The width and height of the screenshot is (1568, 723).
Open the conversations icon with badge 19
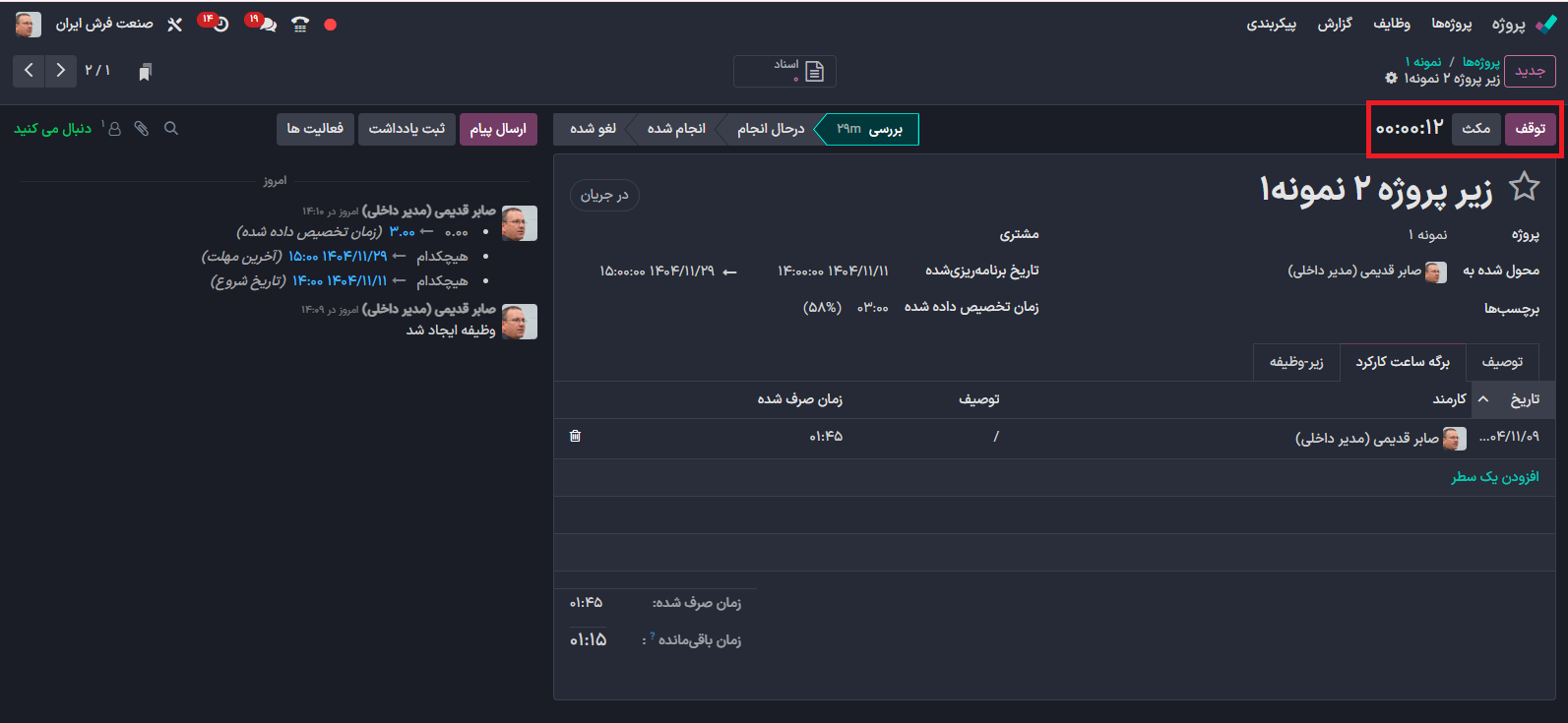[x=266, y=24]
